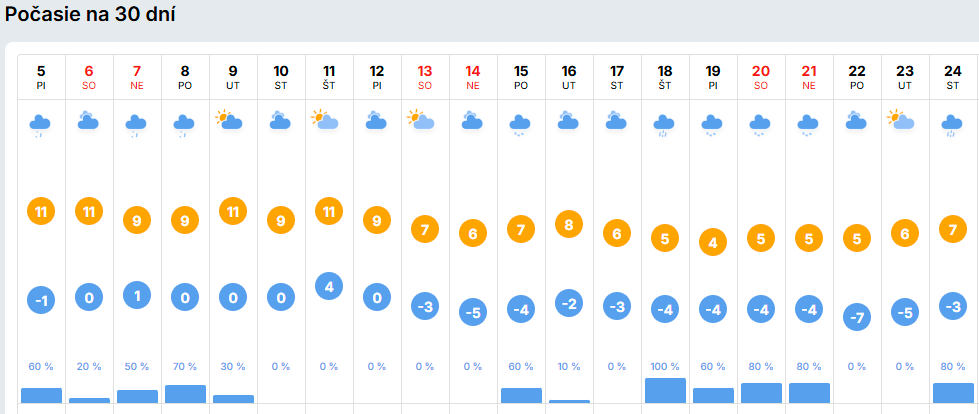Click the rain cloud icon for Friday 5
Viewport: 979px width, 414px height.
click(41, 124)
